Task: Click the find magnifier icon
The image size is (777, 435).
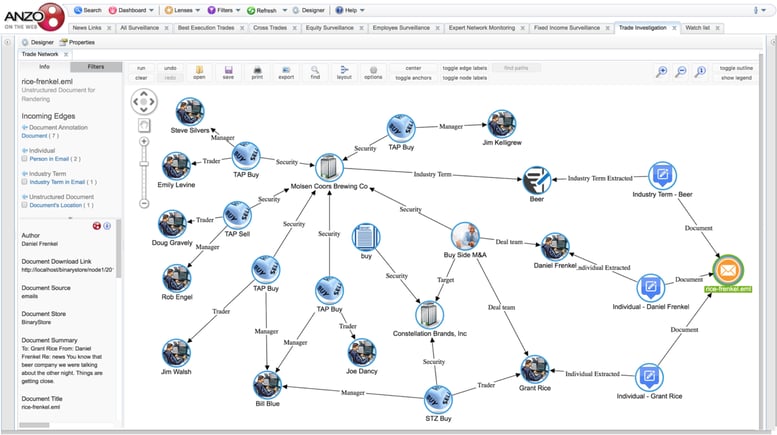Action: (x=315, y=70)
